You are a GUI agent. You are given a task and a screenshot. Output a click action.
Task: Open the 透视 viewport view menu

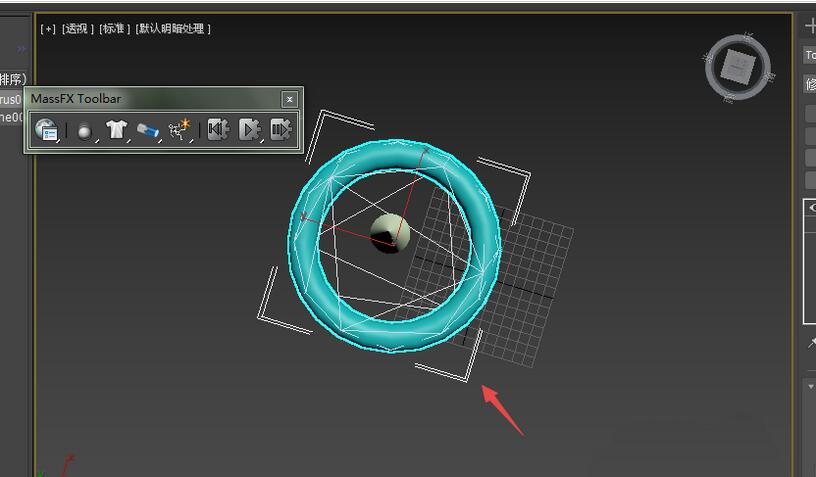coord(77,29)
